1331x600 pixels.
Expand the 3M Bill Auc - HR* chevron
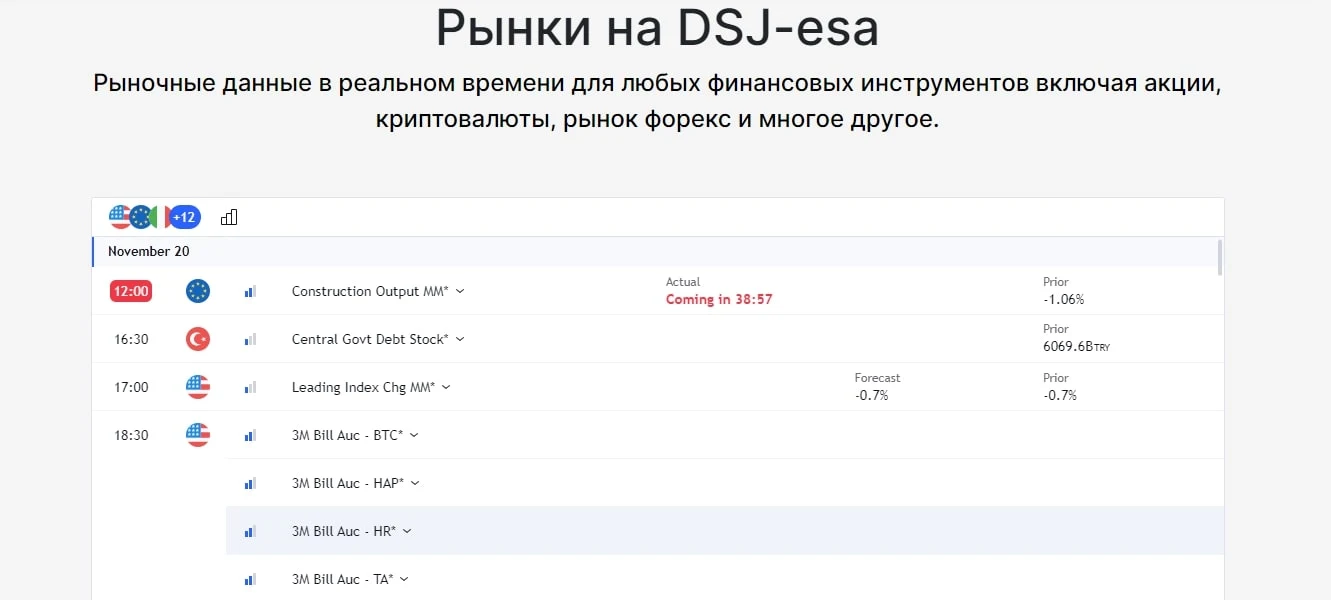pyautogui.click(x=407, y=532)
